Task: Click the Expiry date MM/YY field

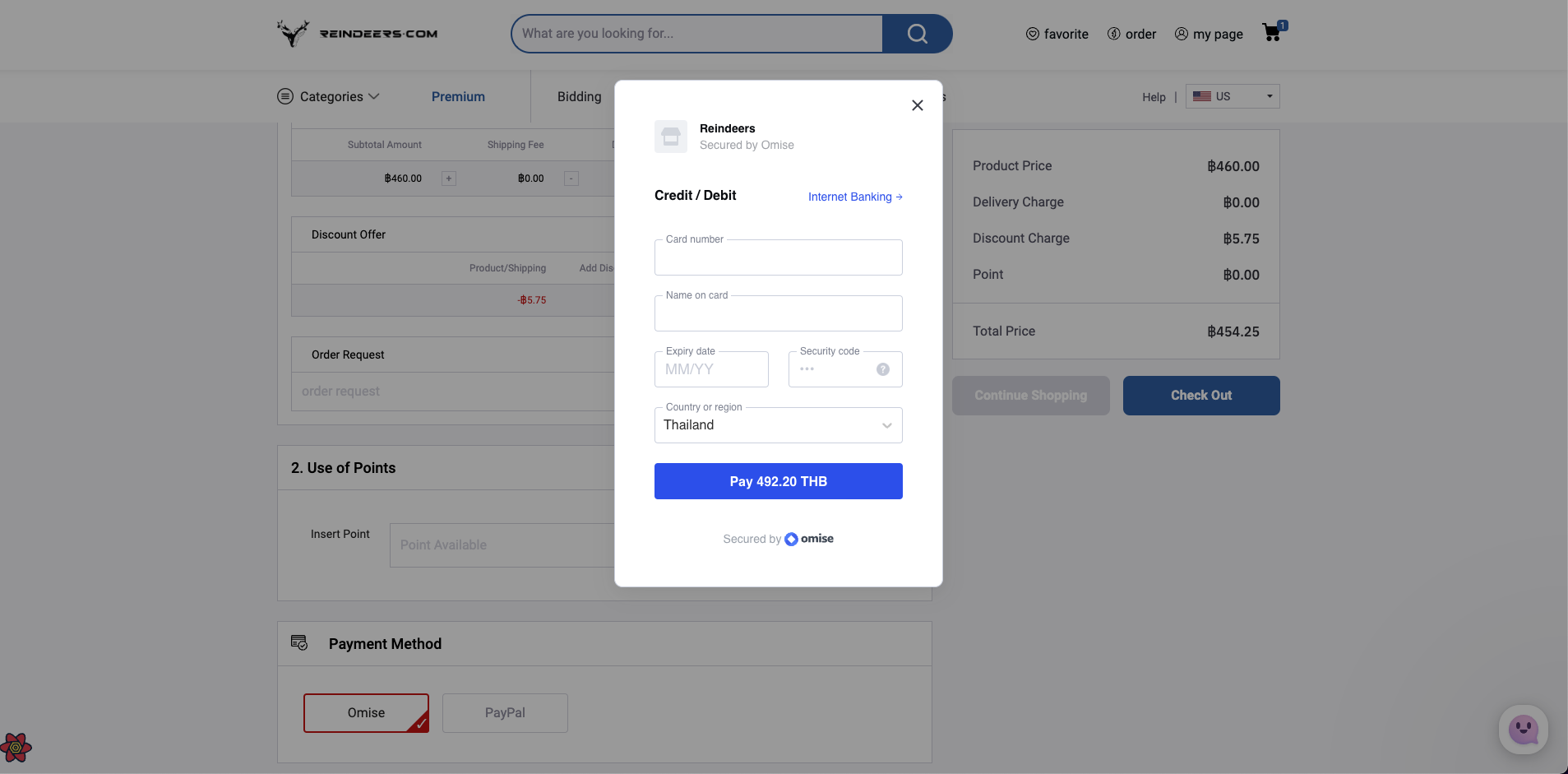Action: 711,369
